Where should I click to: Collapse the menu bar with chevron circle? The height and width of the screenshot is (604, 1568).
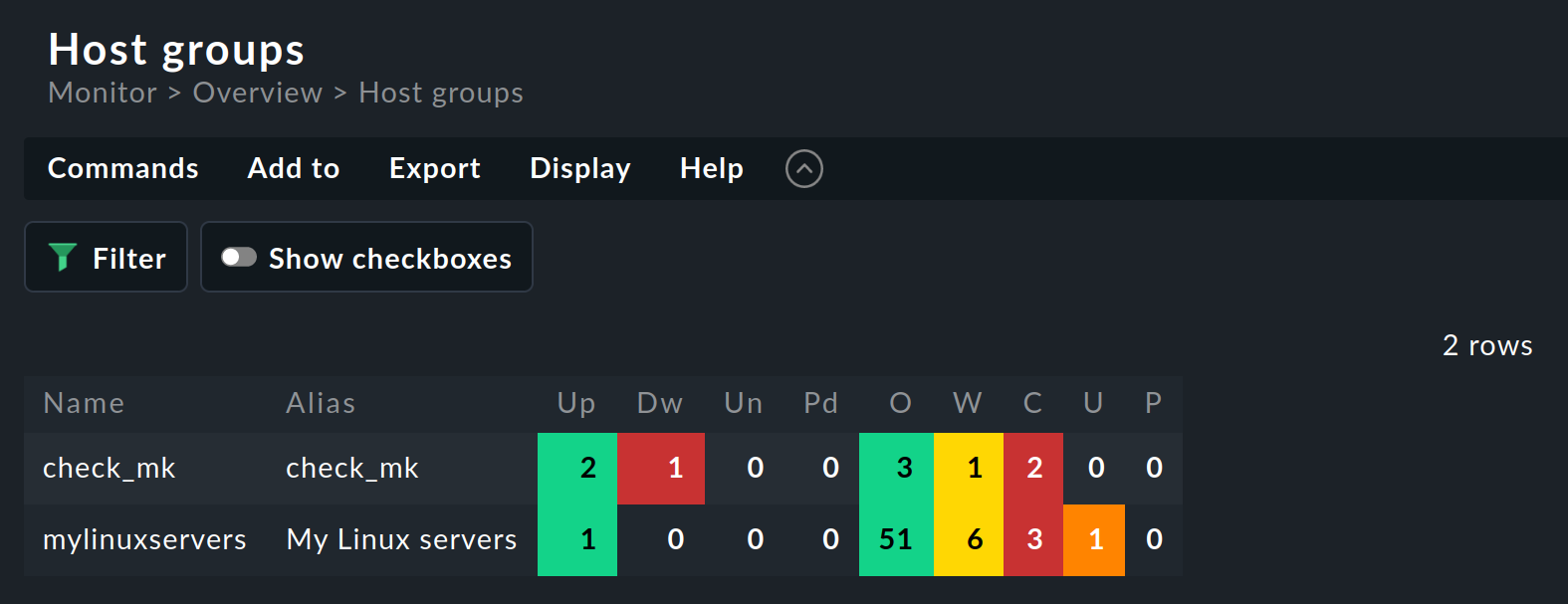(803, 168)
